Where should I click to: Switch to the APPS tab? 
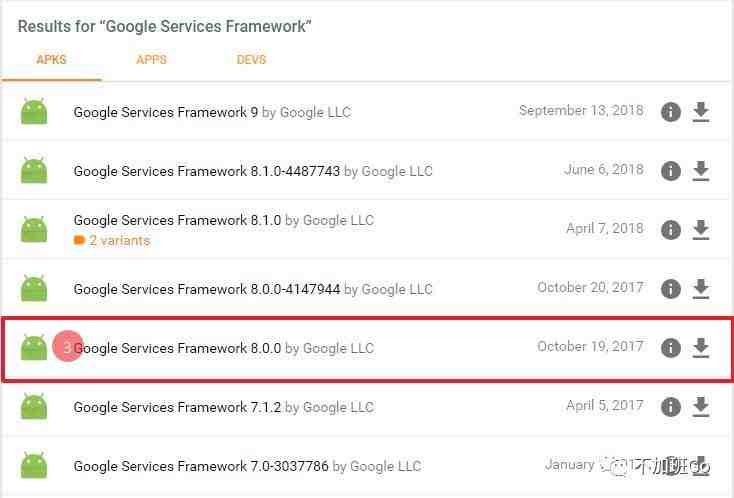point(151,60)
